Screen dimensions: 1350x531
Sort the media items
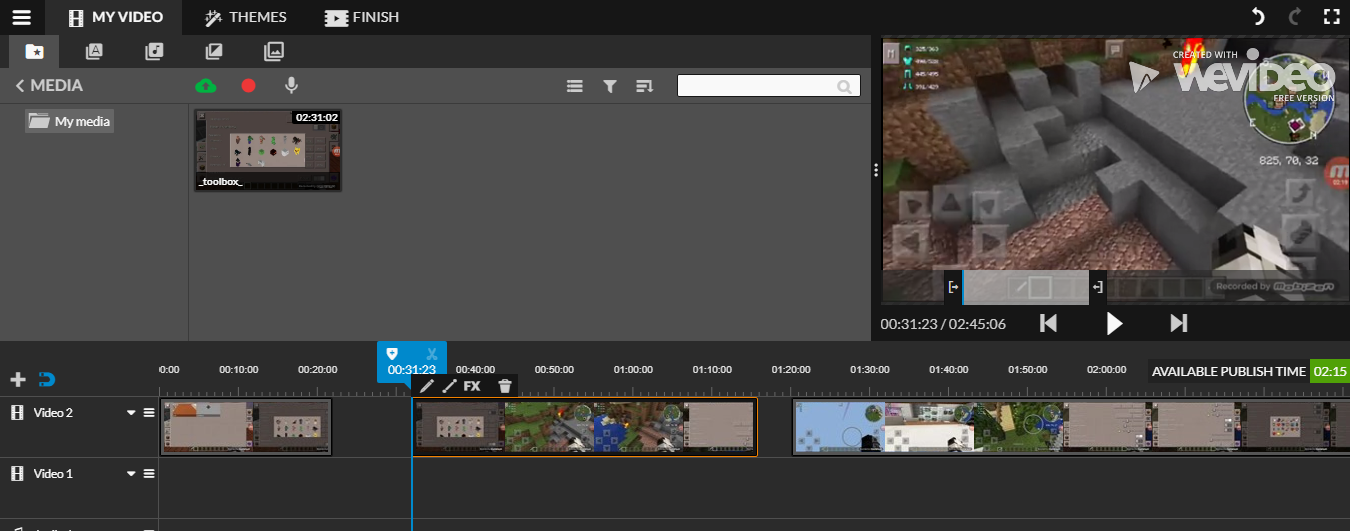645,87
